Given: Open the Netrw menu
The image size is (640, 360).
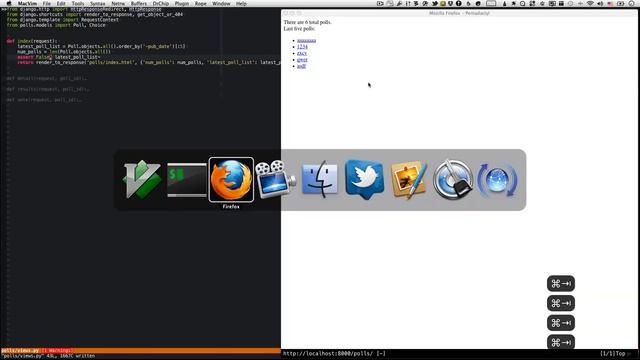Looking at the screenshot, I should (x=118, y=3).
